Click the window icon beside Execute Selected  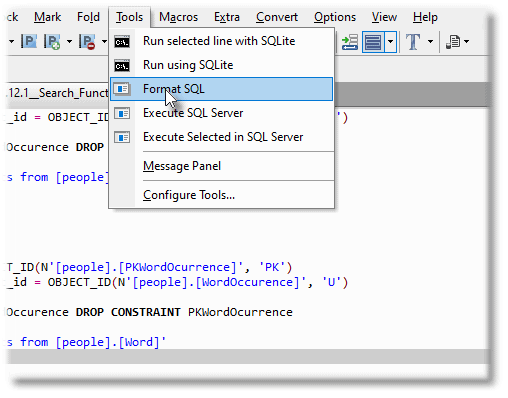point(122,137)
